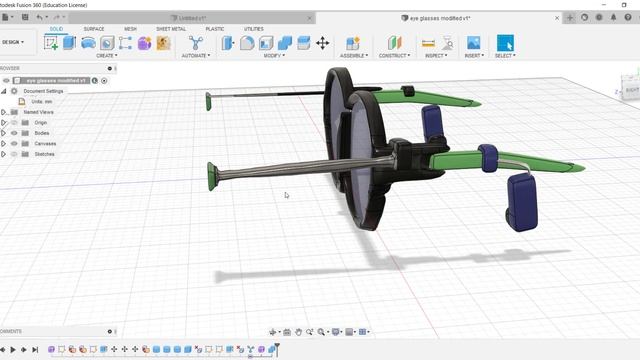Click the Insert image icon
Image resolution: width=640 pixels, height=360 pixels.
click(473, 43)
